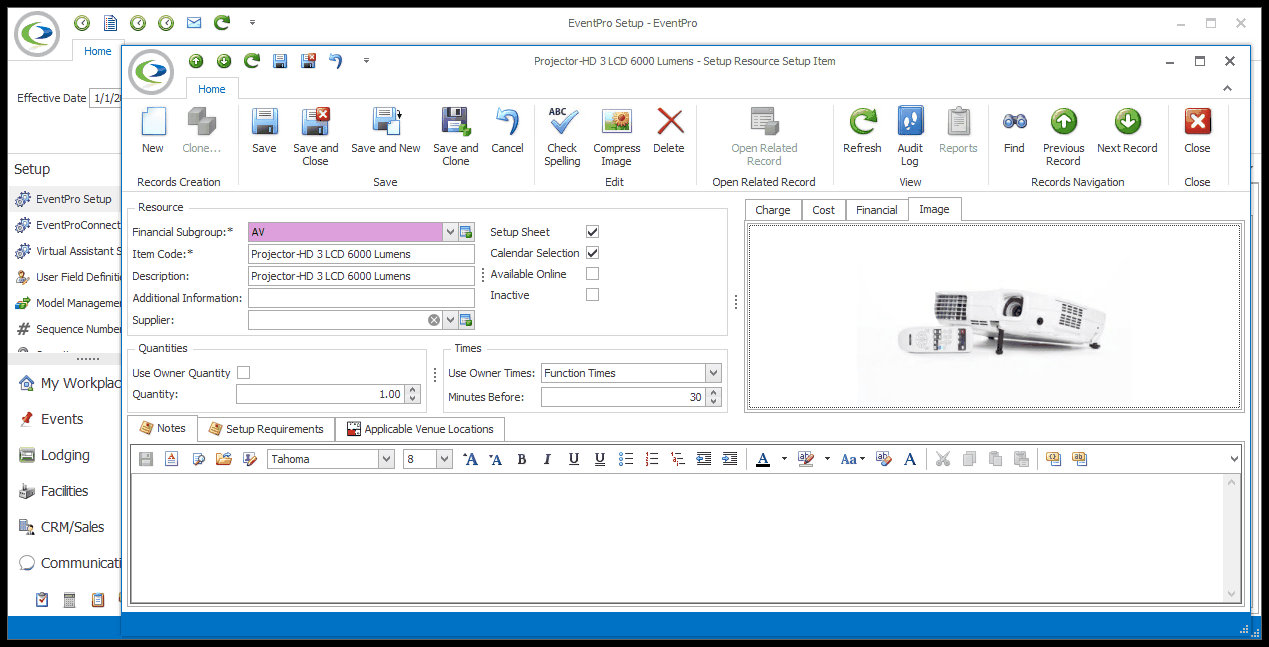Open the Applicable Venue Locations tab

[x=420, y=429]
